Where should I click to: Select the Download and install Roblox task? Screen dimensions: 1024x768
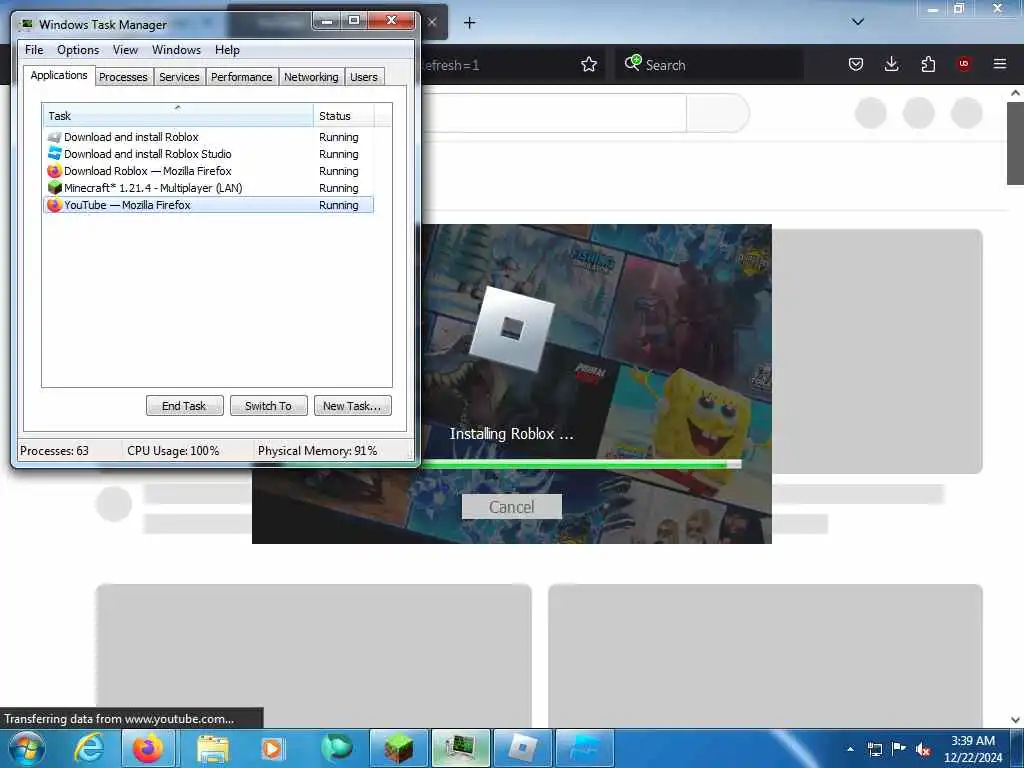[208, 137]
